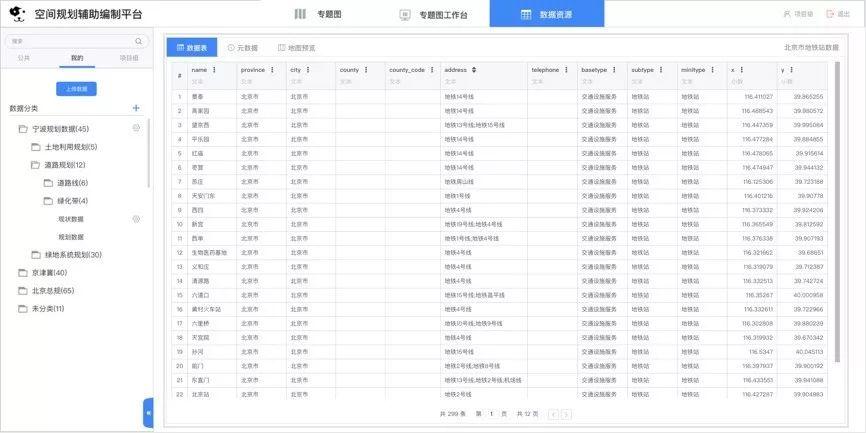The height and width of the screenshot is (433, 866).
Task: Click the 116.411027 x value cell
Action: point(751,97)
